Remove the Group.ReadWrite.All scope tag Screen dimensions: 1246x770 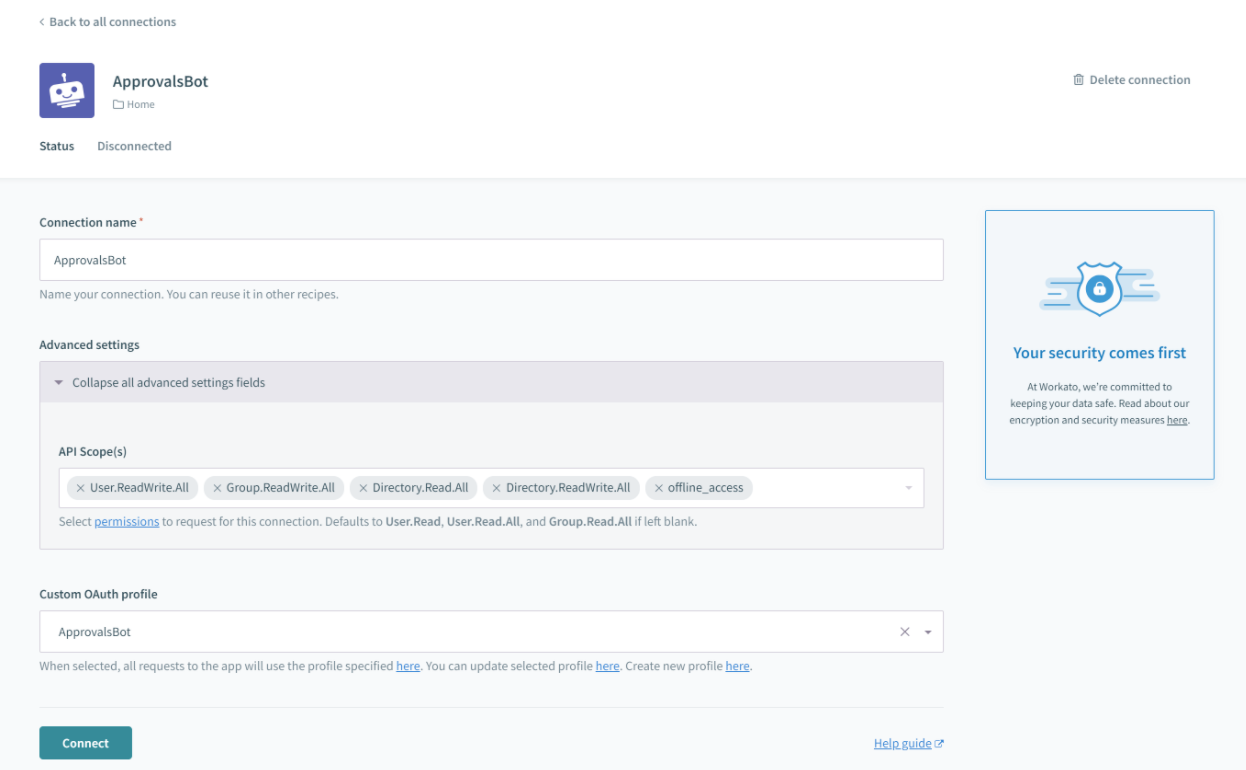click(217, 488)
